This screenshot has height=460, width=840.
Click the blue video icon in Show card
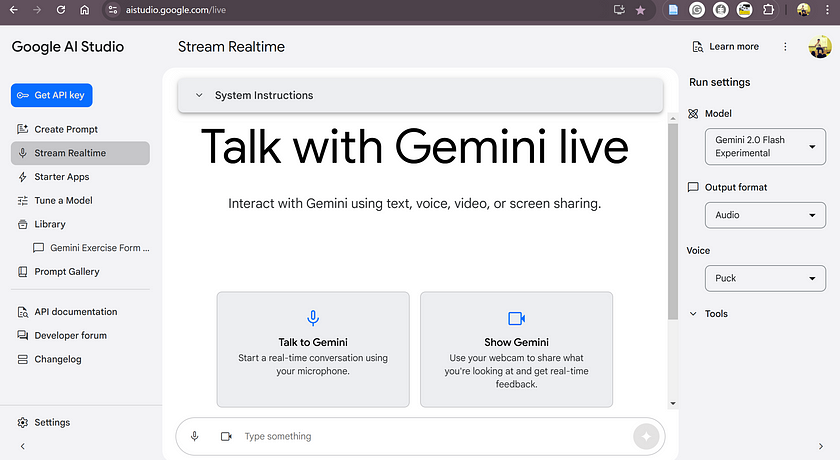(x=516, y=318)
